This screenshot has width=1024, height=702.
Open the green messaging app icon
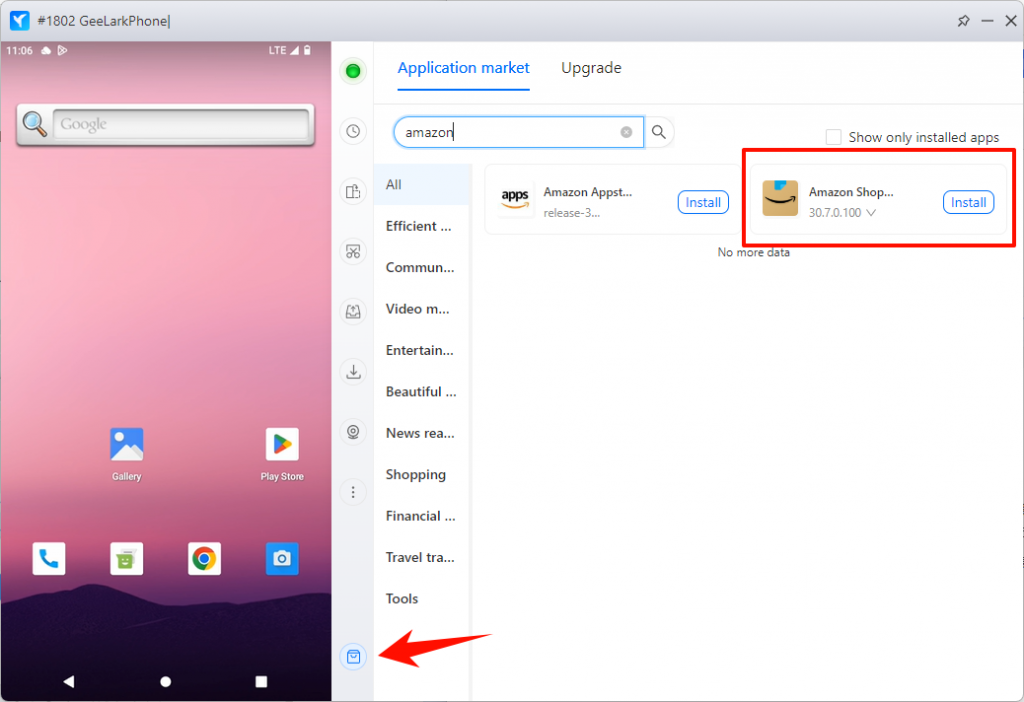pos(127,558)
